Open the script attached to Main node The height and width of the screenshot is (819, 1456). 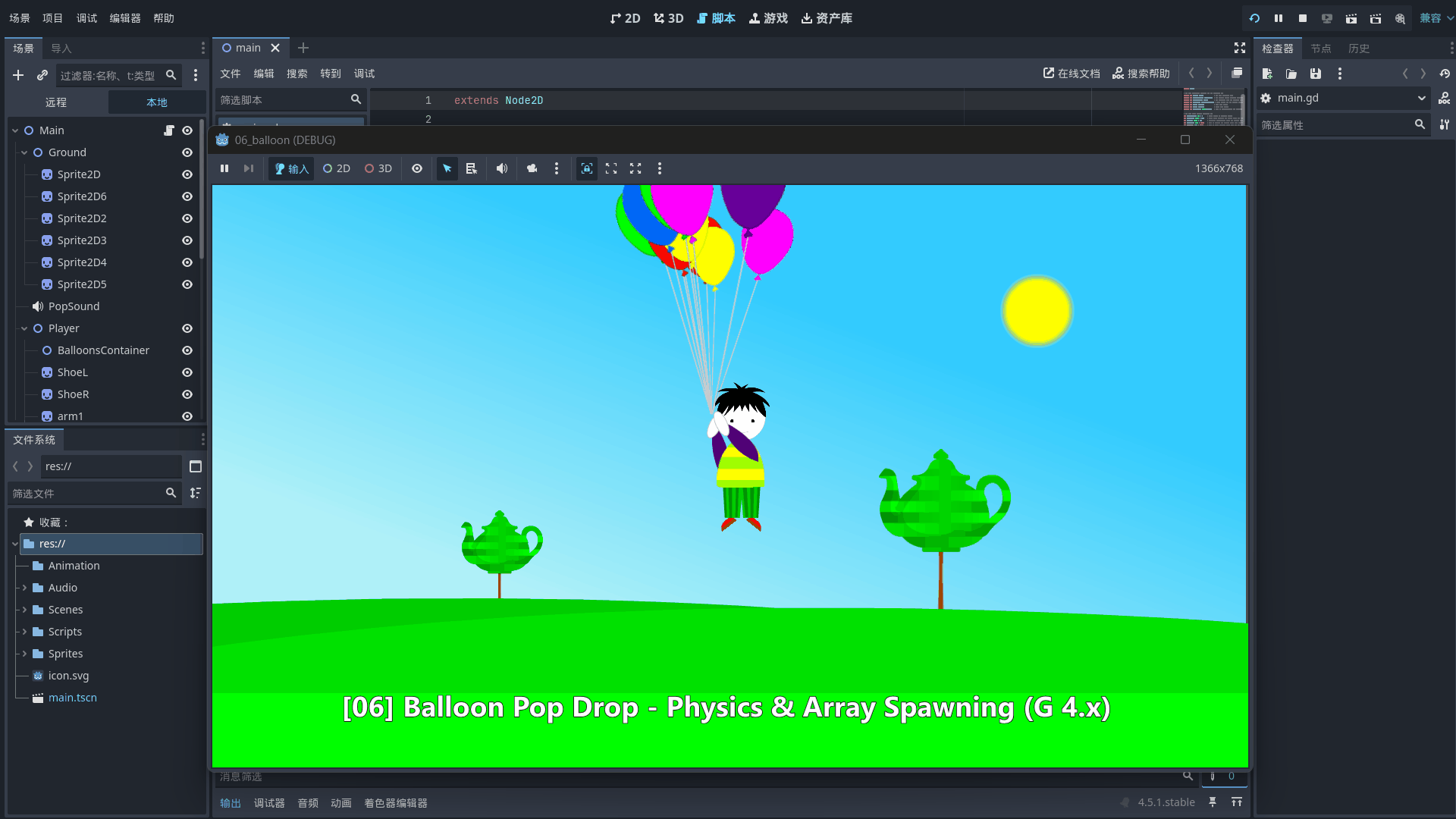tap(168, 130)
